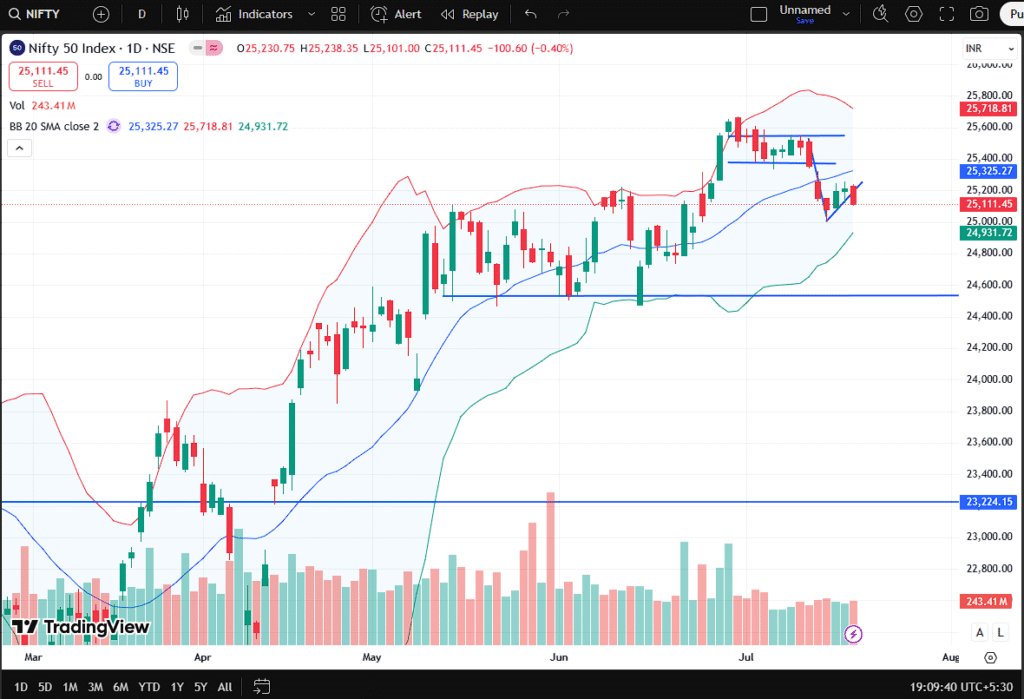This screenshot has width=1024, height=699.
Task: Toggle auto scale with the A button
Action: [x=980, y=632]
